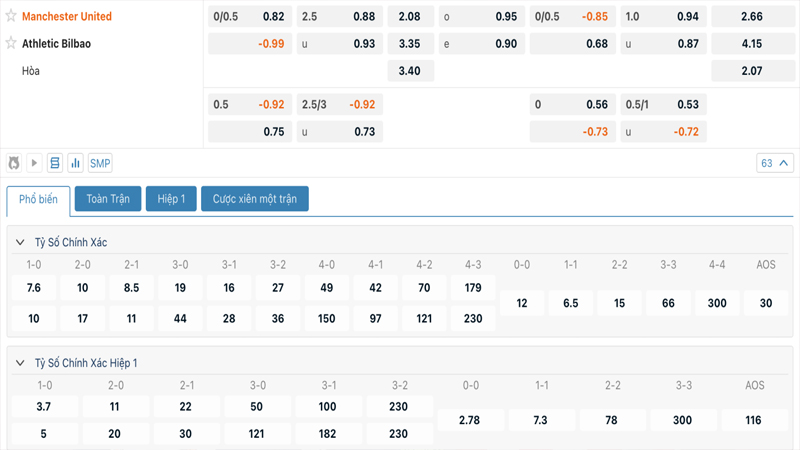Open the bar chart statistics icon

pyautogui.click(x=76, y=163)
